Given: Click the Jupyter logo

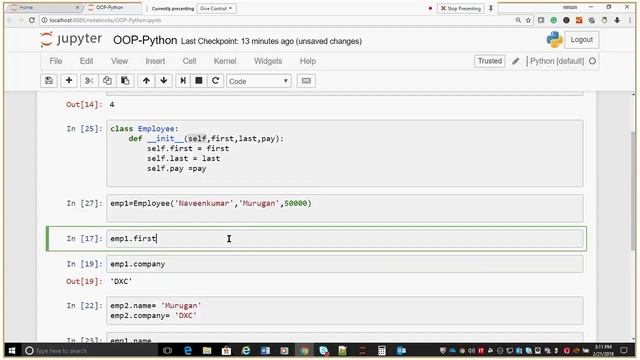Looking at the screenshot, I should [x=71, y=40].
